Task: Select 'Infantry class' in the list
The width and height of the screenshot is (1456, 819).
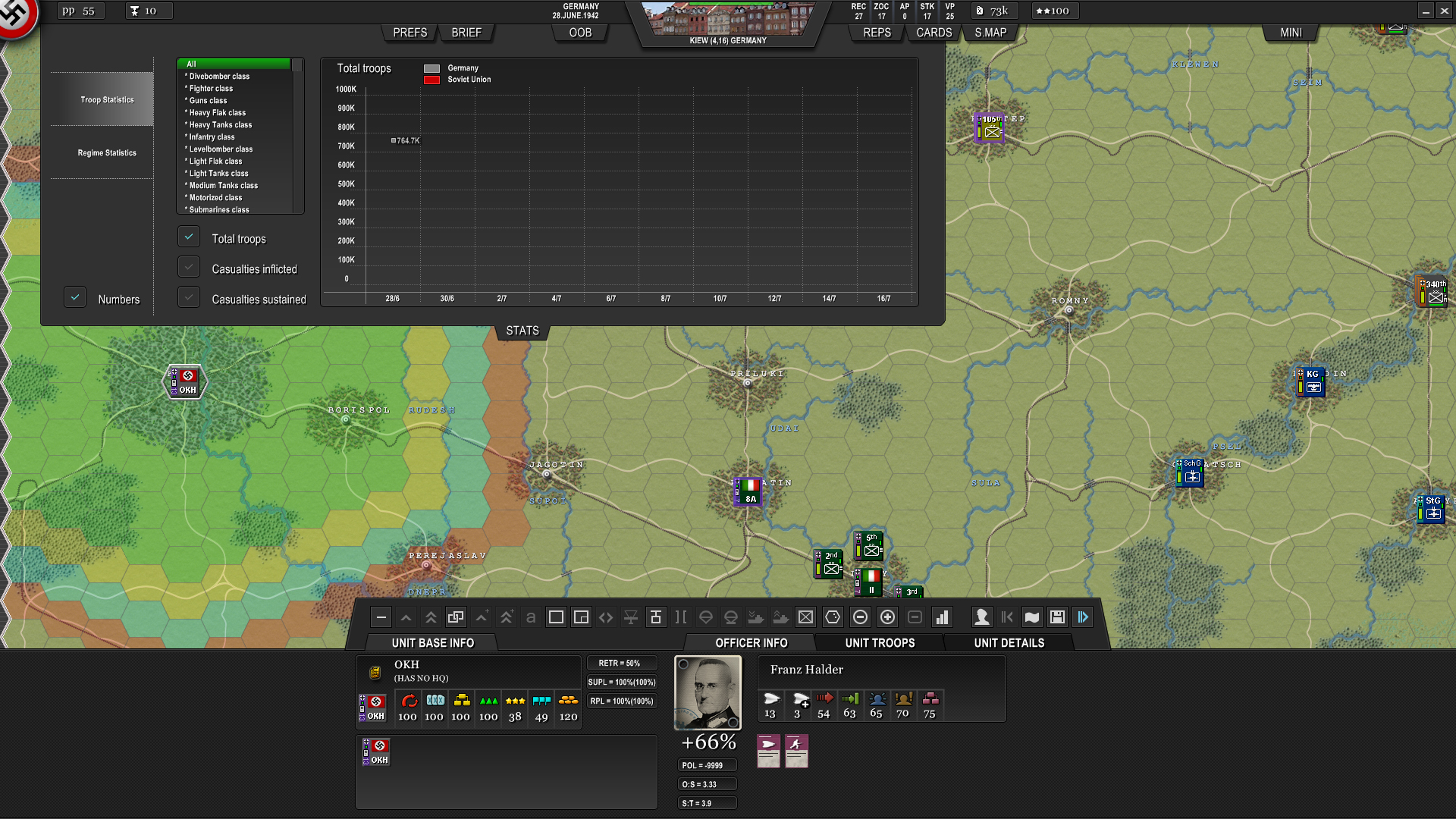Action: pyautogui.click(x=234, y=136)
